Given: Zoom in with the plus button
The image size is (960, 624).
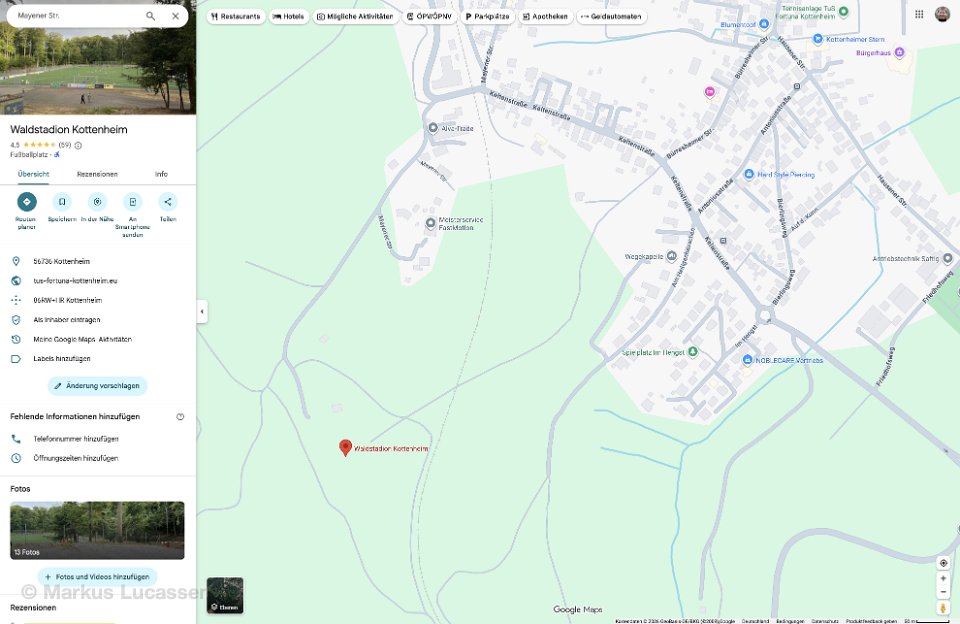Looking at the screenshot, I should click(x=943, y=578).
